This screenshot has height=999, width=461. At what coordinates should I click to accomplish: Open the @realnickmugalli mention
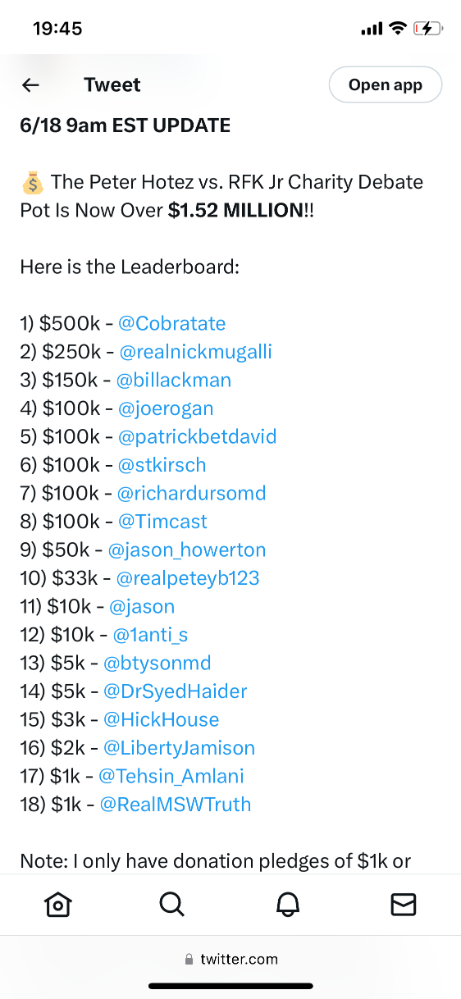coord(195,352)
